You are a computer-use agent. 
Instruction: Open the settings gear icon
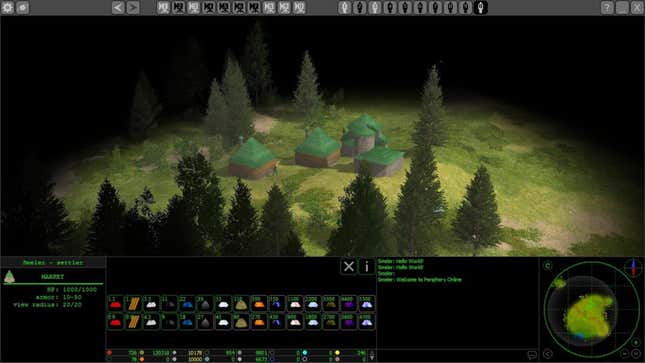coord(7,7)
